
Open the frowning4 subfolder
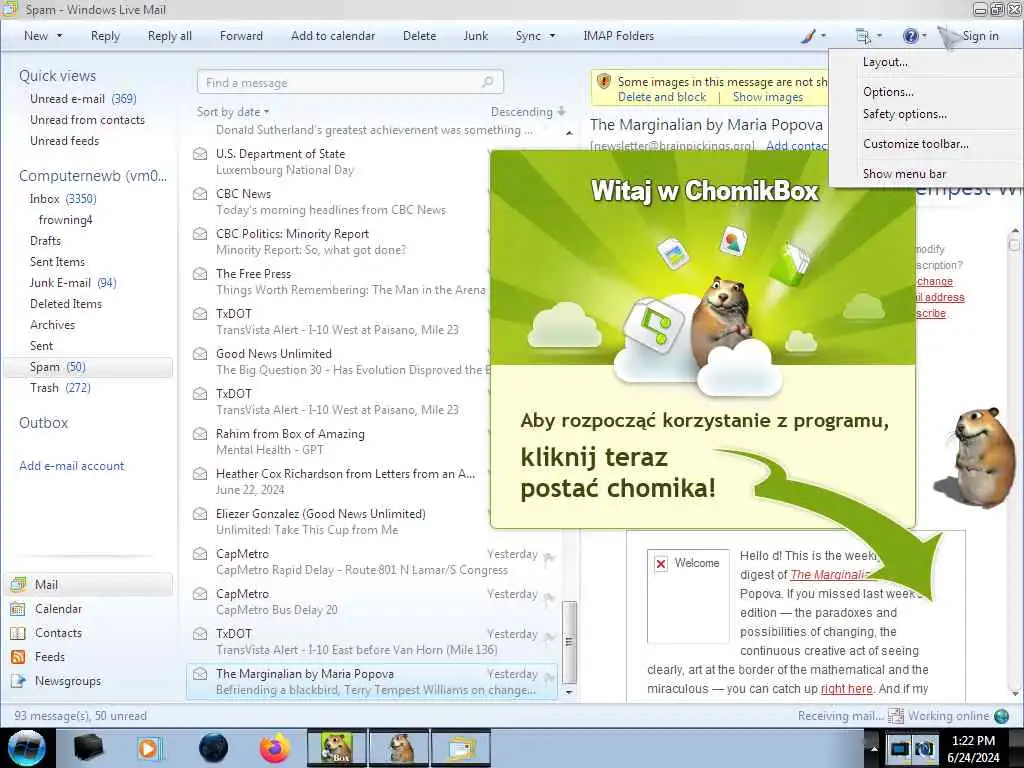(65, 219)
